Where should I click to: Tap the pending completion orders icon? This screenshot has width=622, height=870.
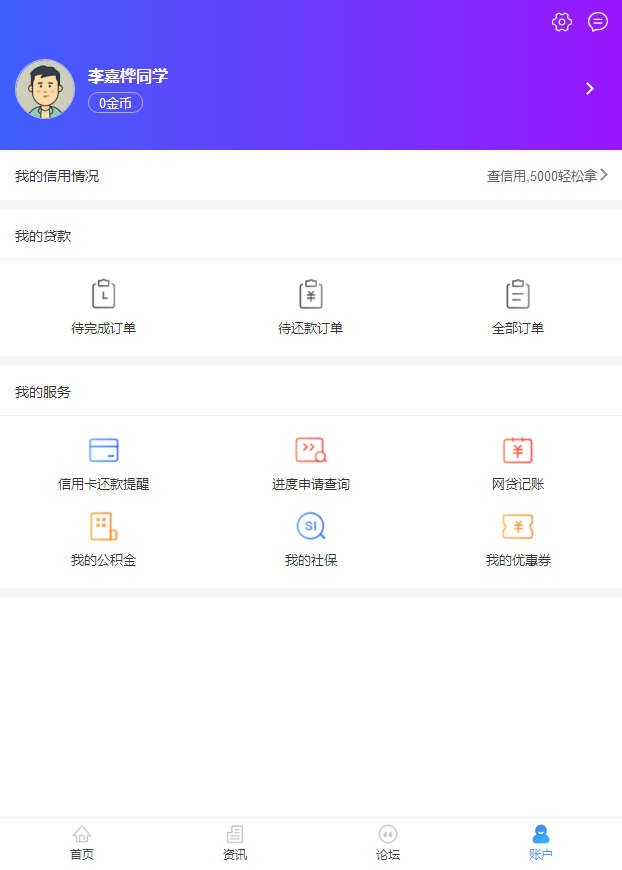point(103,294)
